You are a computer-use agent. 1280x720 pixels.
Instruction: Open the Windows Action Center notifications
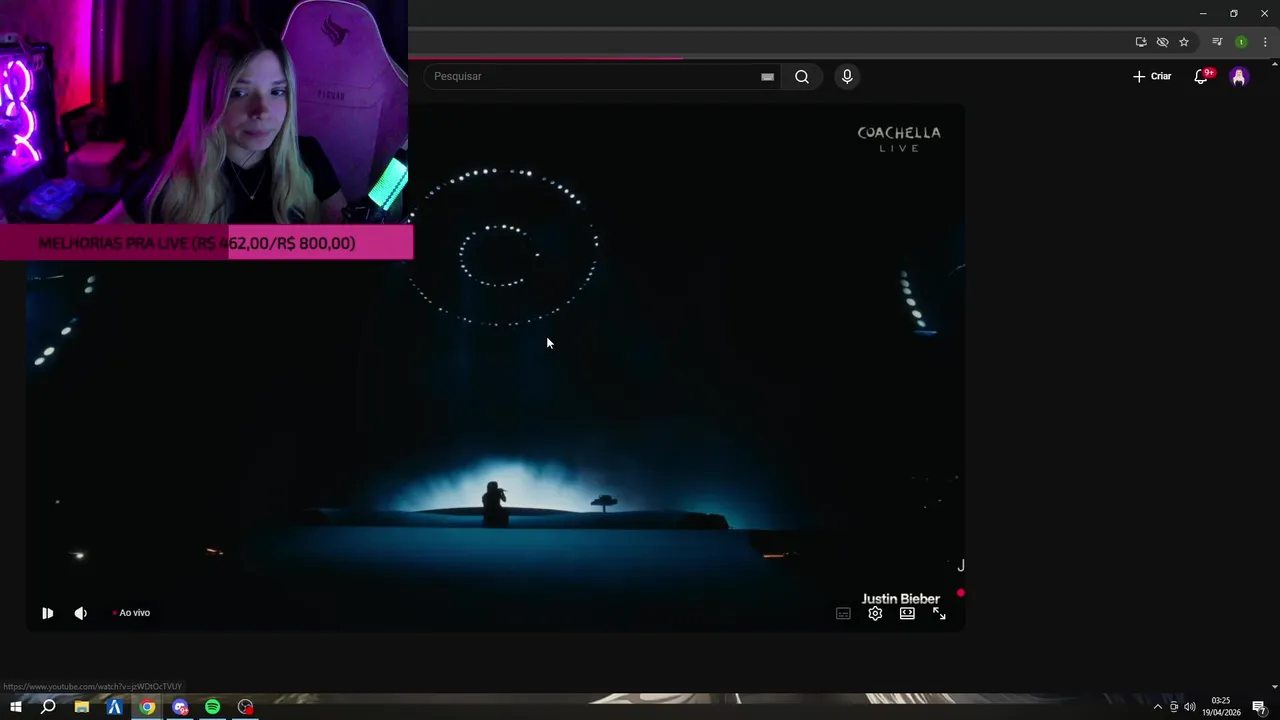tap(1260, 707)
